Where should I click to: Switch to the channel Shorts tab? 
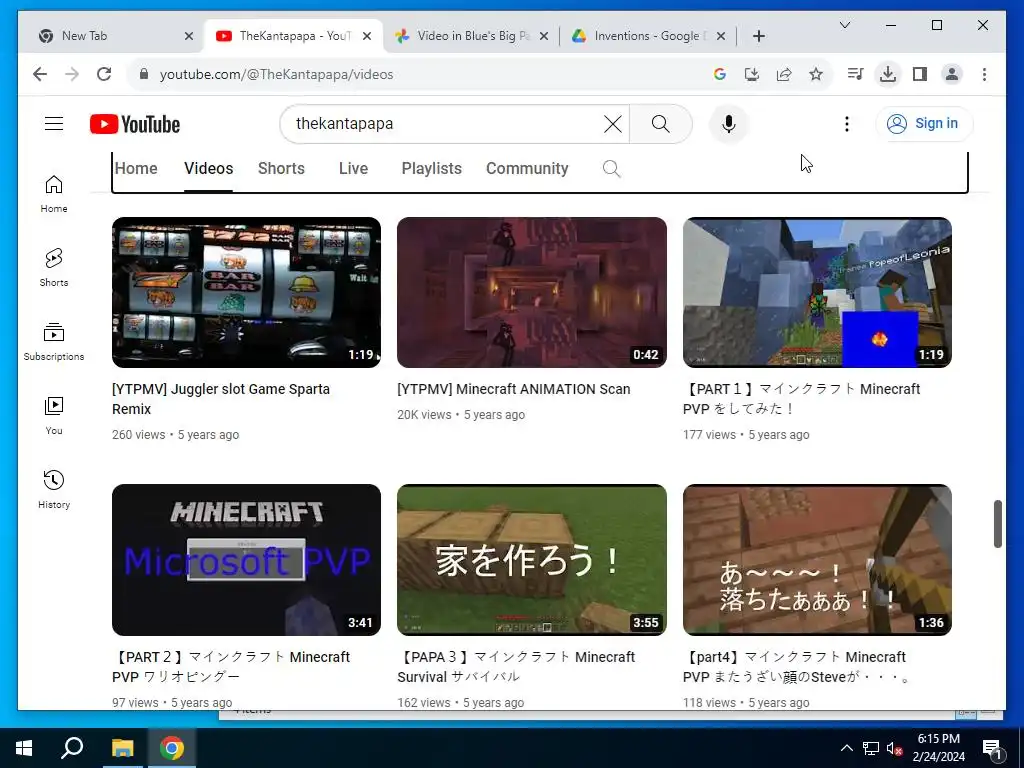coord(281,168)
